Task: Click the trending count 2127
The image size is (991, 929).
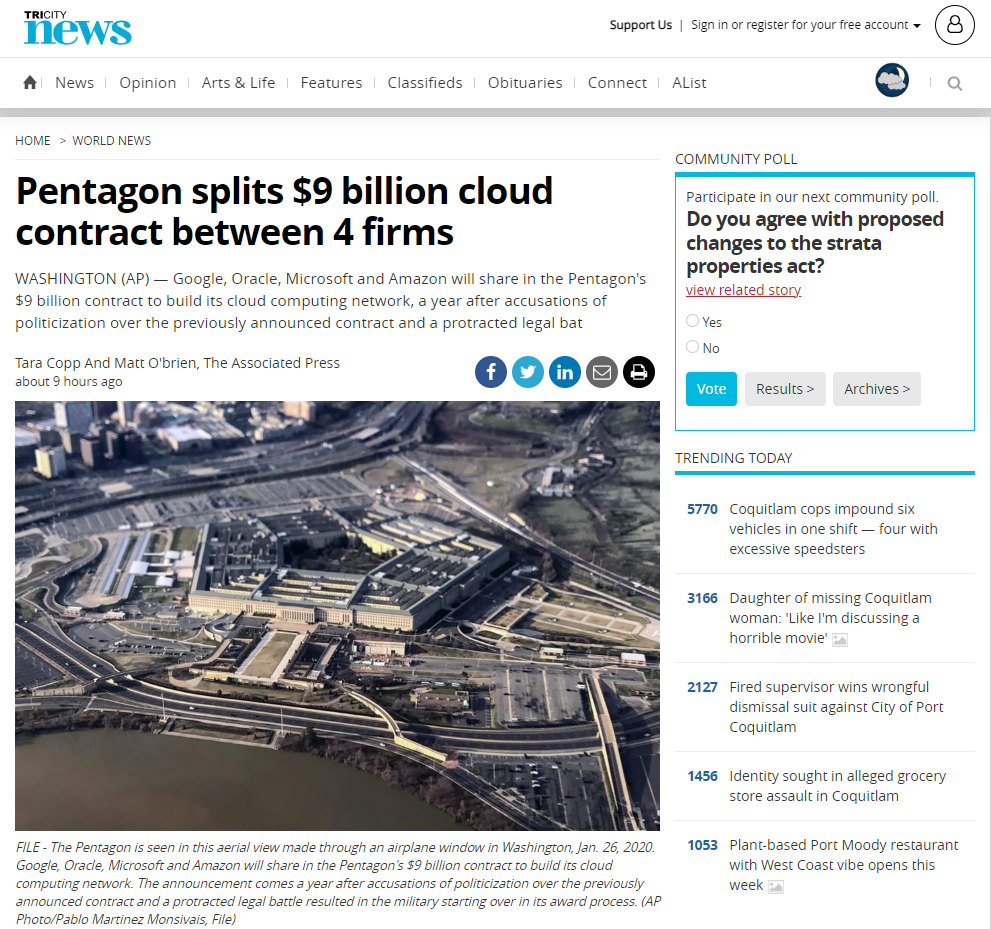Action: [x=702, y=688]
